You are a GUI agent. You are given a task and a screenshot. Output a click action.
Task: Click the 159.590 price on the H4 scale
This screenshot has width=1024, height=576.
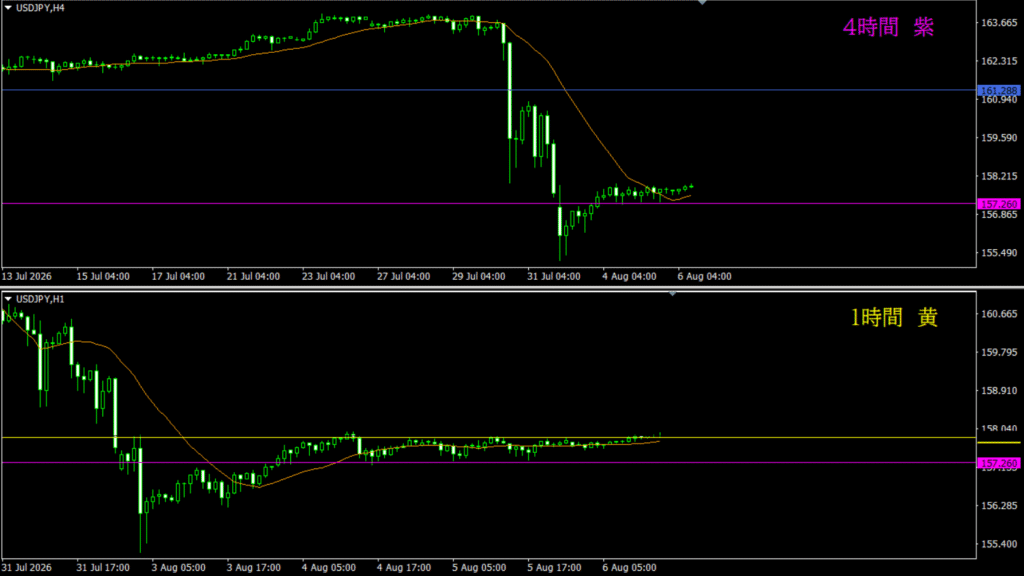point(999,138)
